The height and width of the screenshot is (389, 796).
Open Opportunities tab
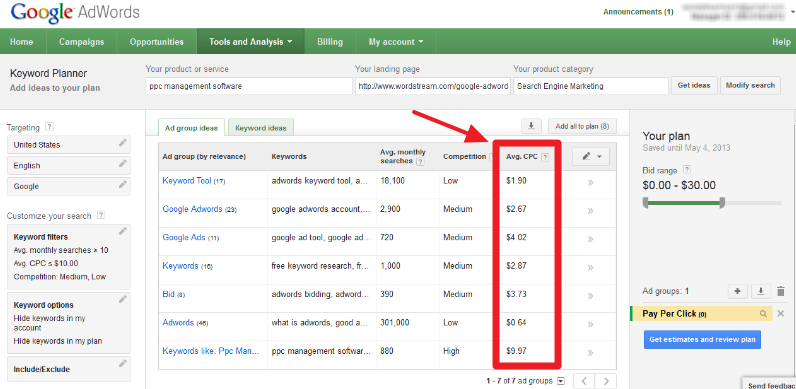click(x=156, y=42)
